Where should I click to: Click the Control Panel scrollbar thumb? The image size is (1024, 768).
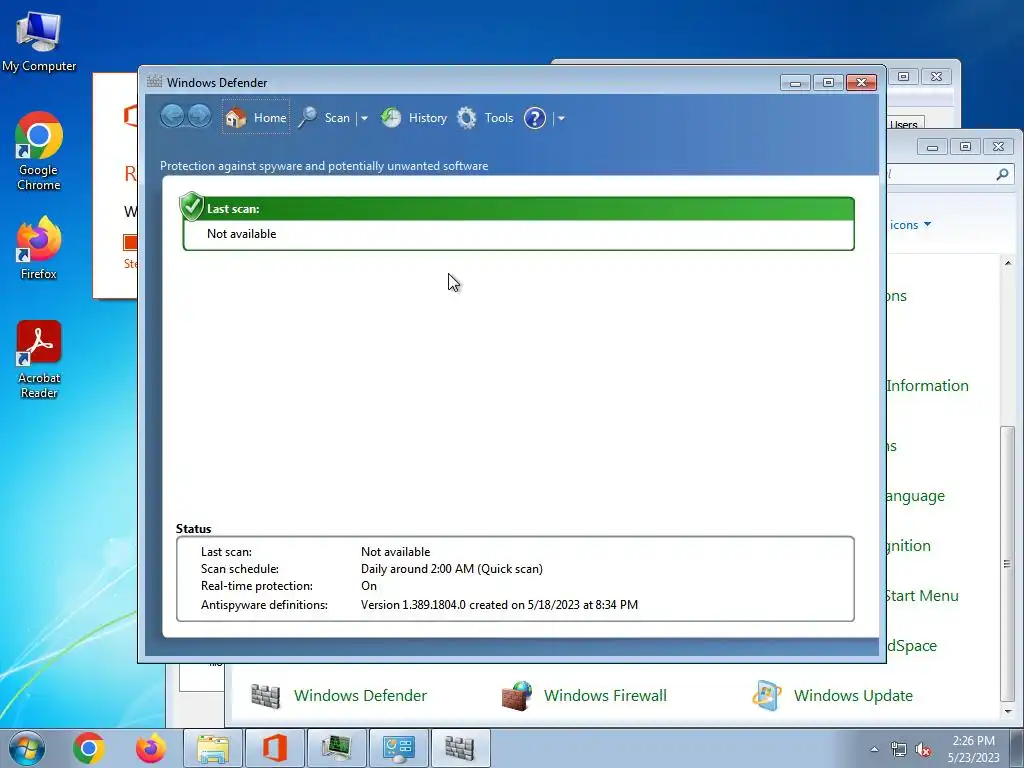1008,563
